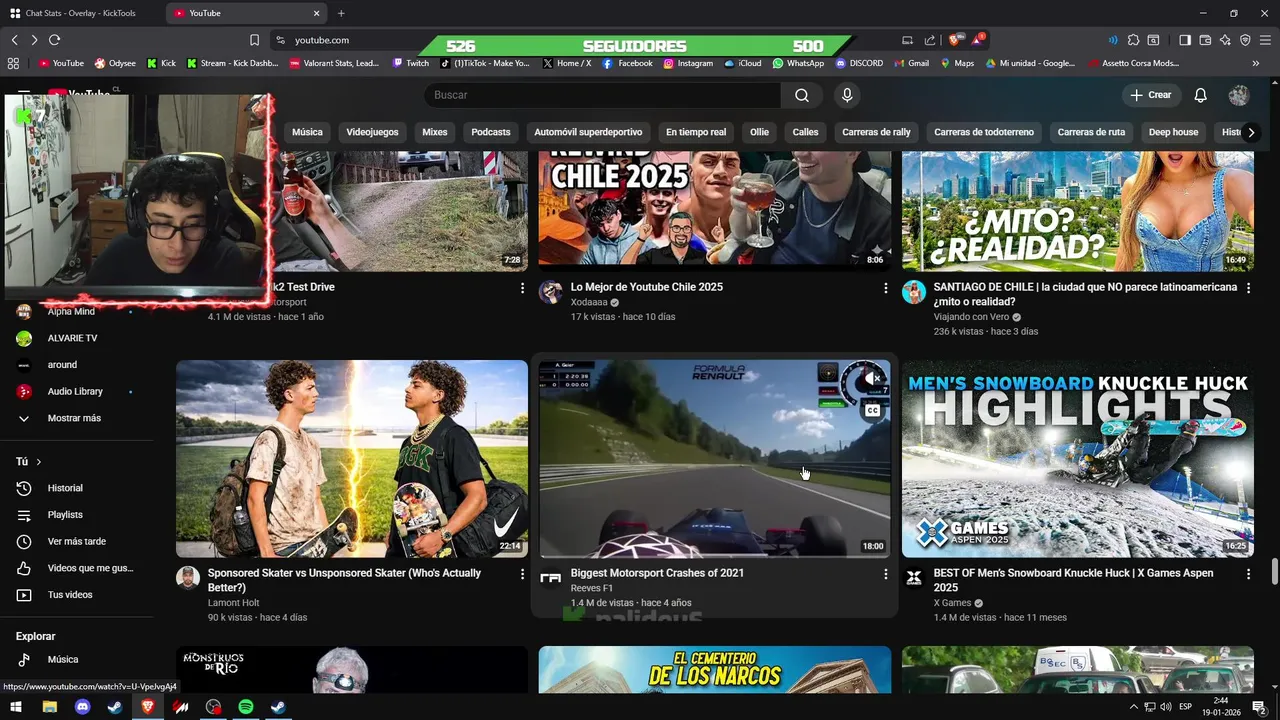Open Sponsored Skater vs Unsponsored thumbnail

(x=352, y=459)
